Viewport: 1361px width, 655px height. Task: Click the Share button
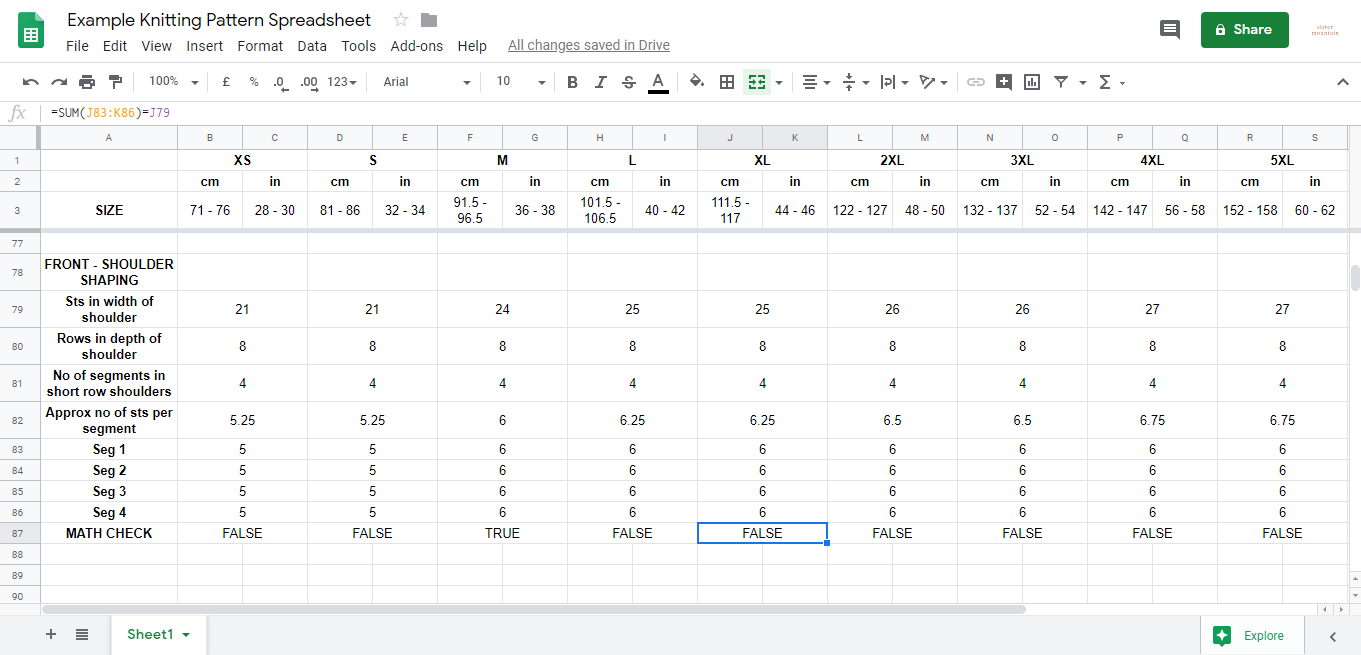pyautogui.click(x=1244, y=29)
